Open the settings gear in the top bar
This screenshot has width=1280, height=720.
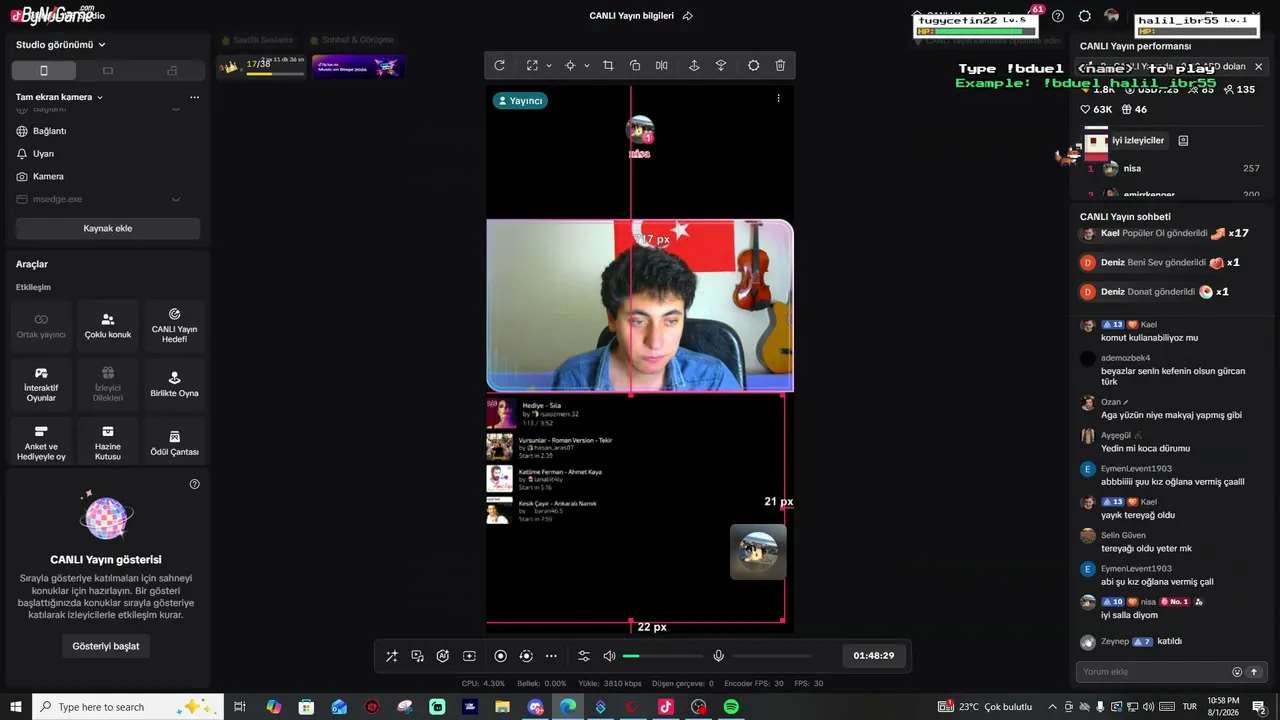pyautogui.click(x=1085, y=16)
